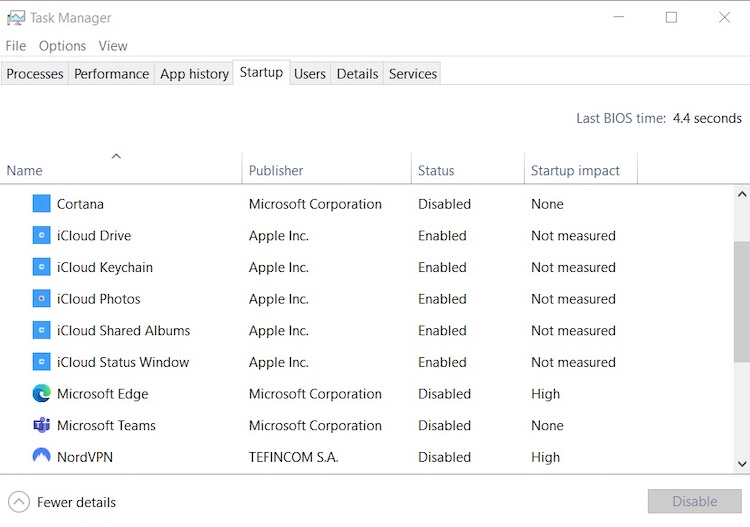Click the Fewer details label
Screen dimensions: 750x527
tap(77, 502)
